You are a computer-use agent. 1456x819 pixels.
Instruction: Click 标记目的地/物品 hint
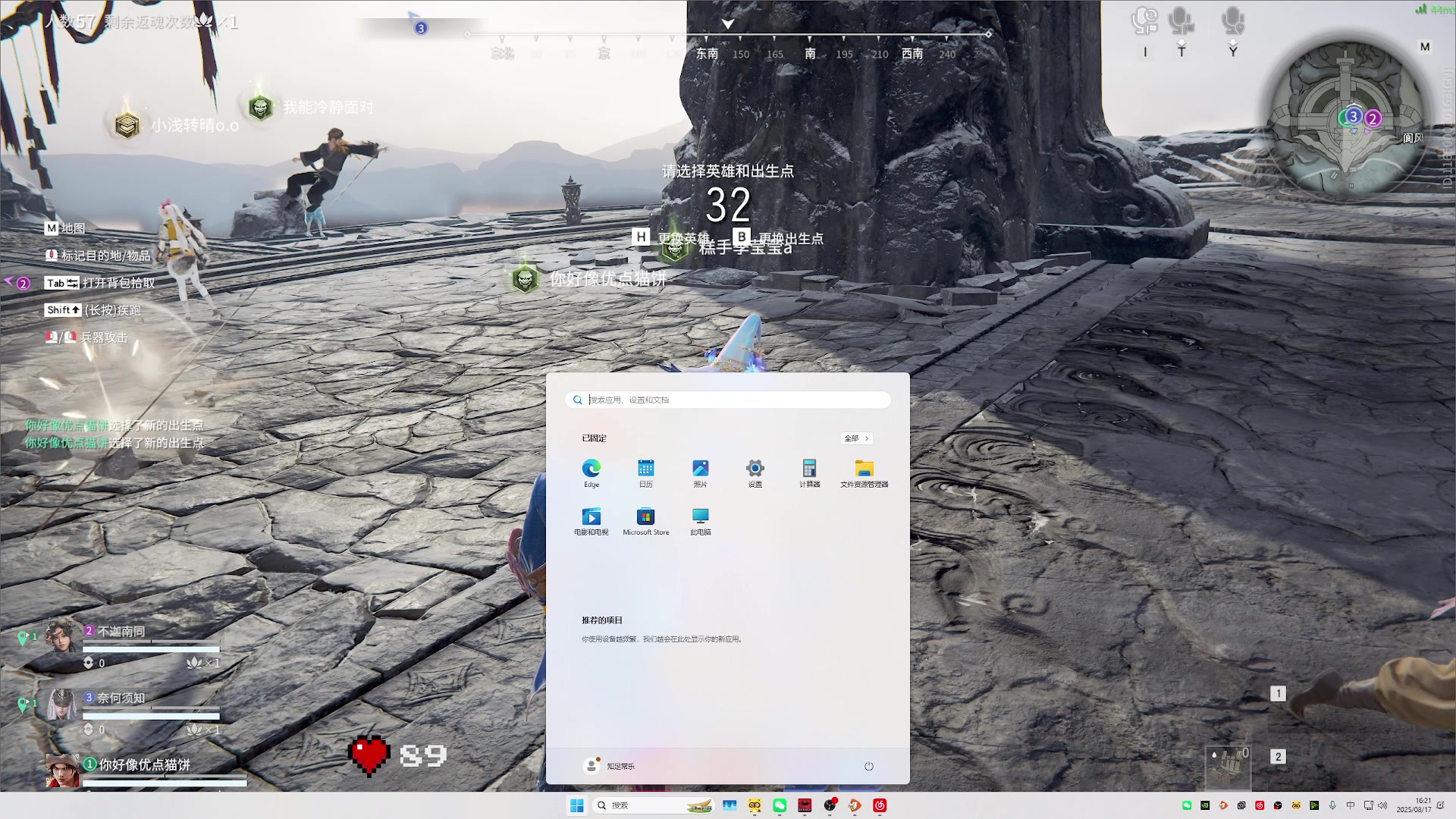tap(98, 256)
